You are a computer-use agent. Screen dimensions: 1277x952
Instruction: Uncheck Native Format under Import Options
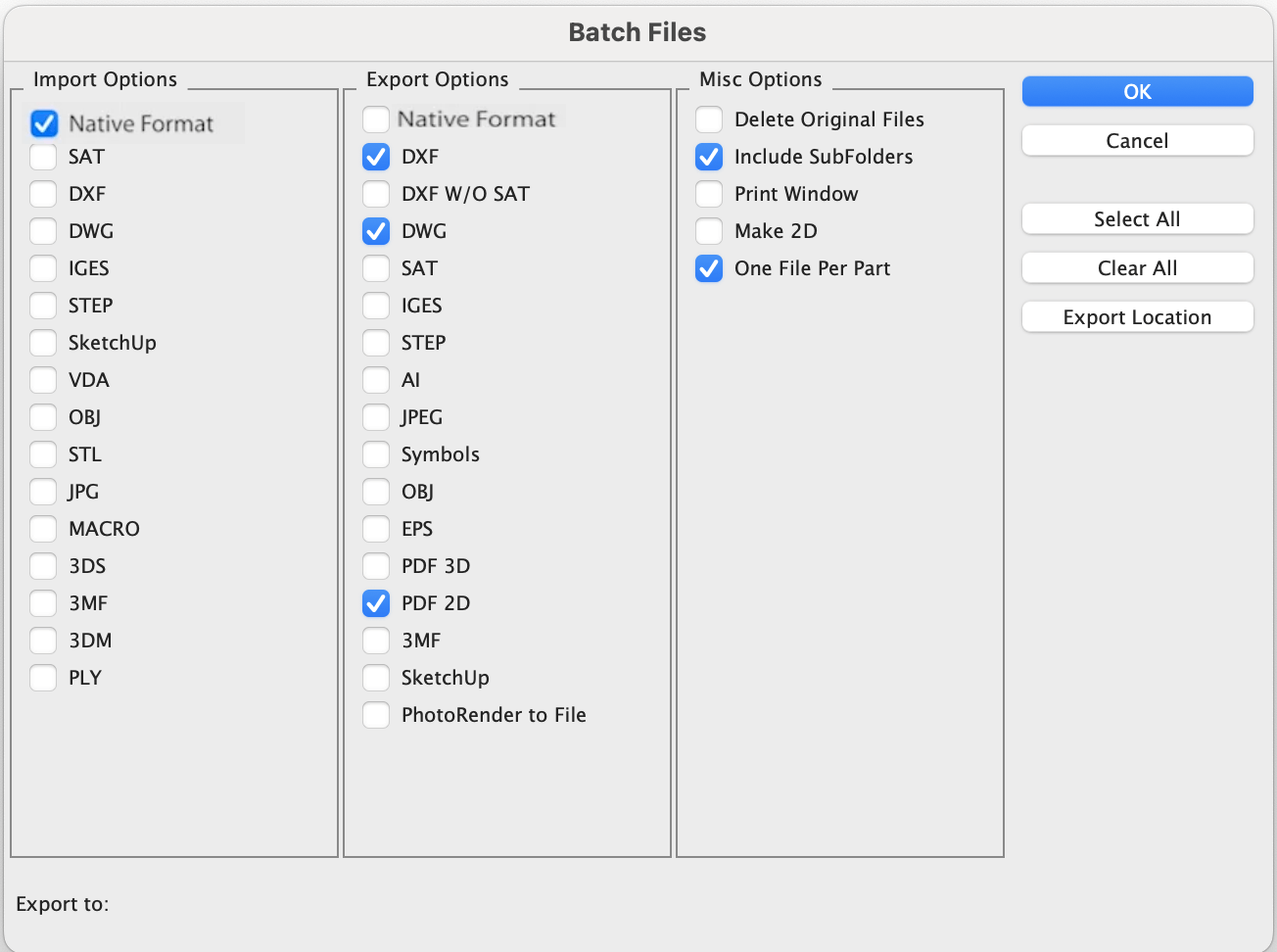coord(44,123)
